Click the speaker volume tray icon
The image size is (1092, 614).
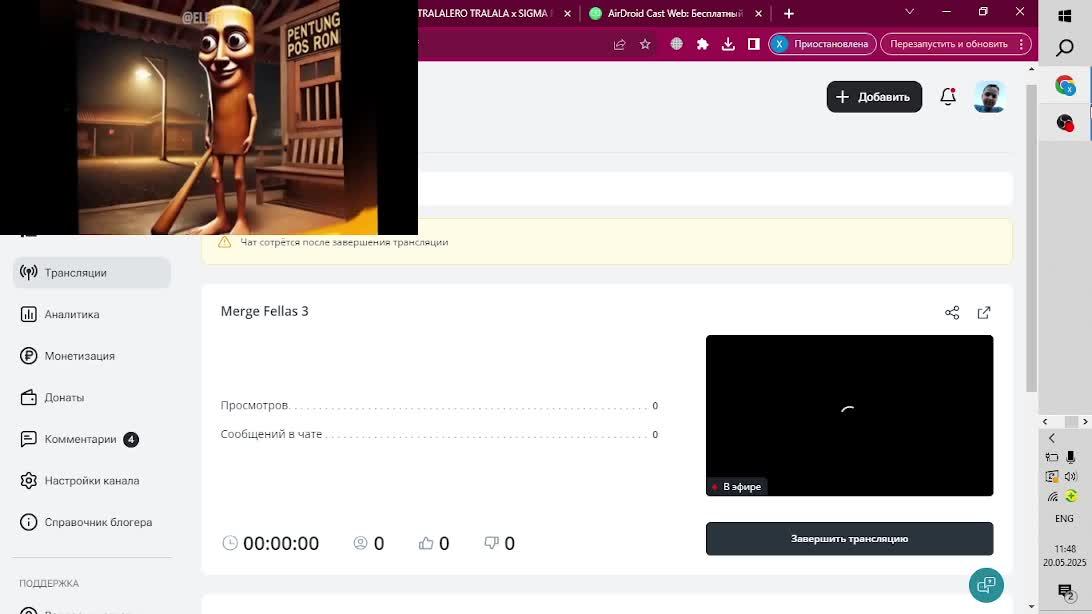[1071, 476]
